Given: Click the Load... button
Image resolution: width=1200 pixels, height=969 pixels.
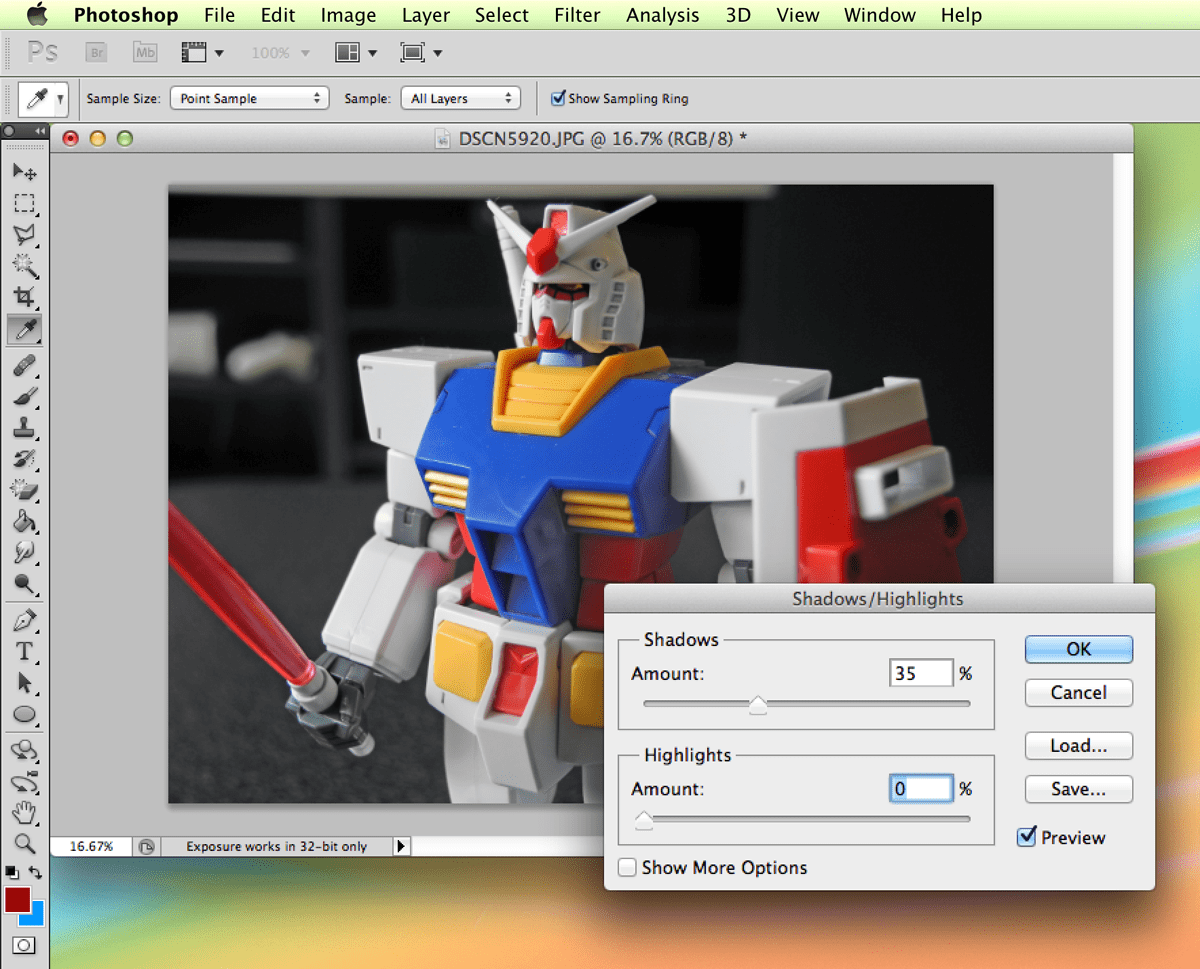Looking at the screenshot, I should coord(1078,745).
